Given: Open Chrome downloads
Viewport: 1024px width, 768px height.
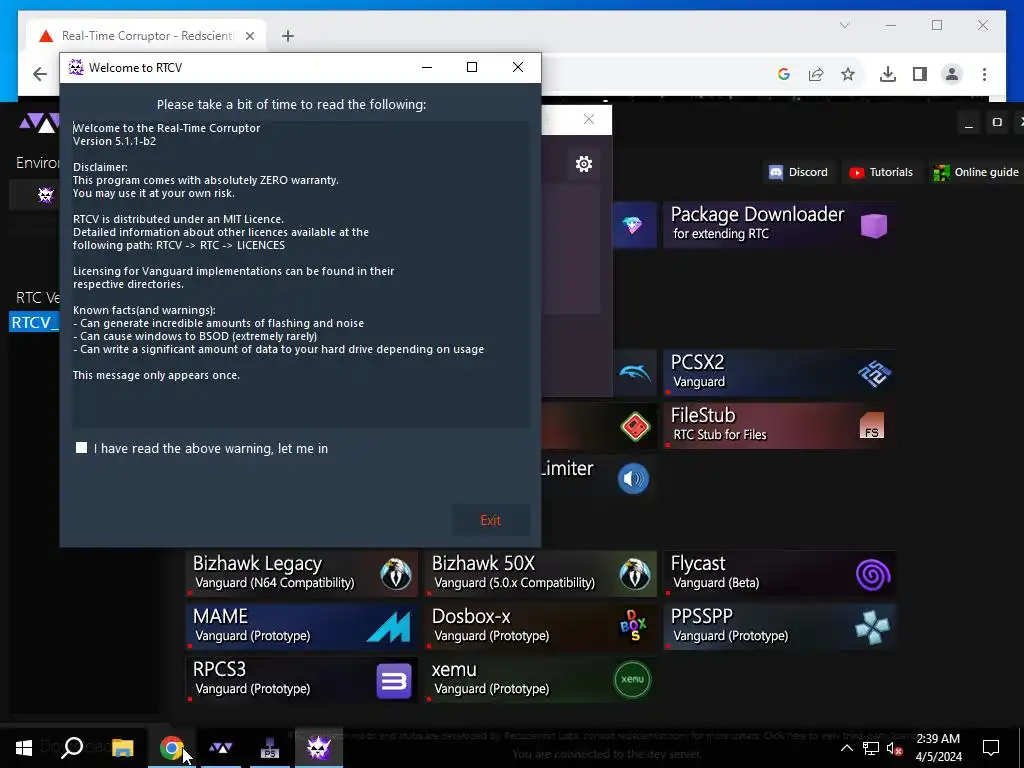Looking at the screenshot, I should pos(888,74).
